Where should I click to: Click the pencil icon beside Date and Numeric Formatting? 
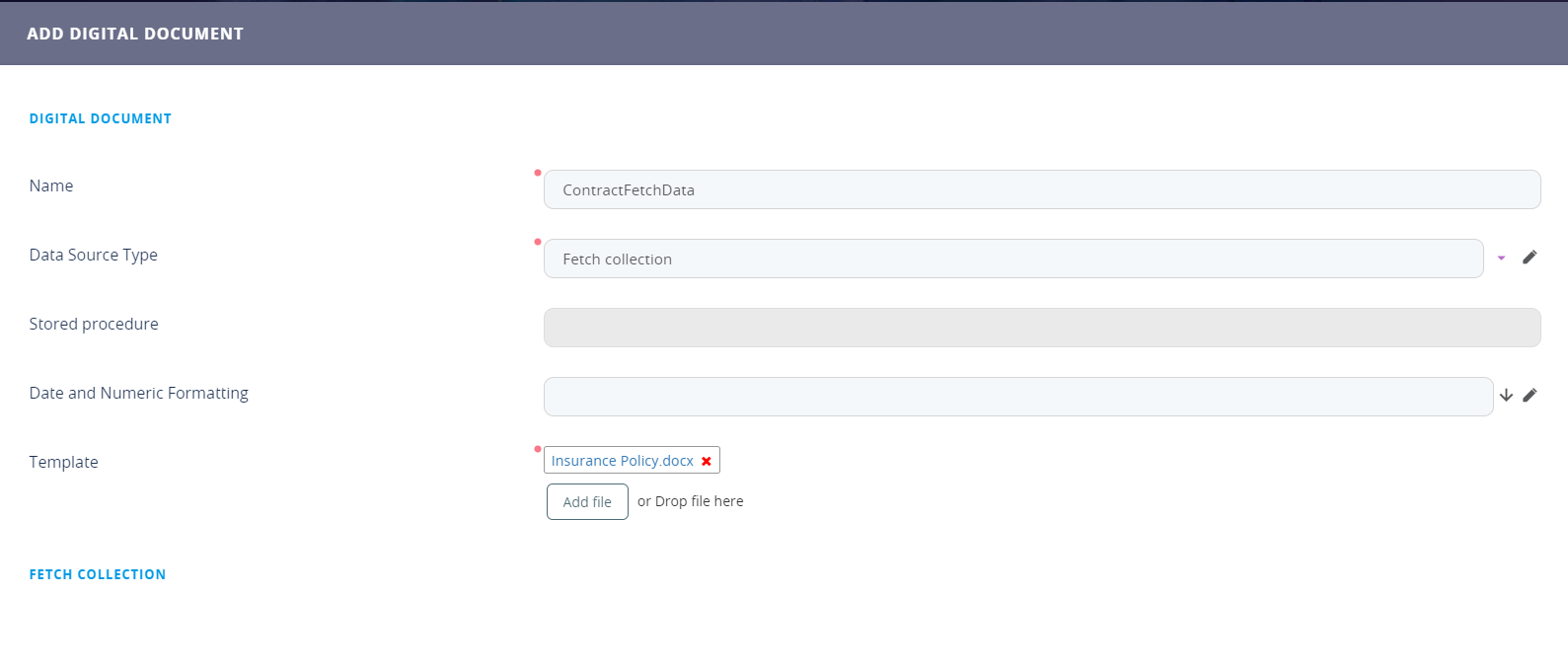1530,396
